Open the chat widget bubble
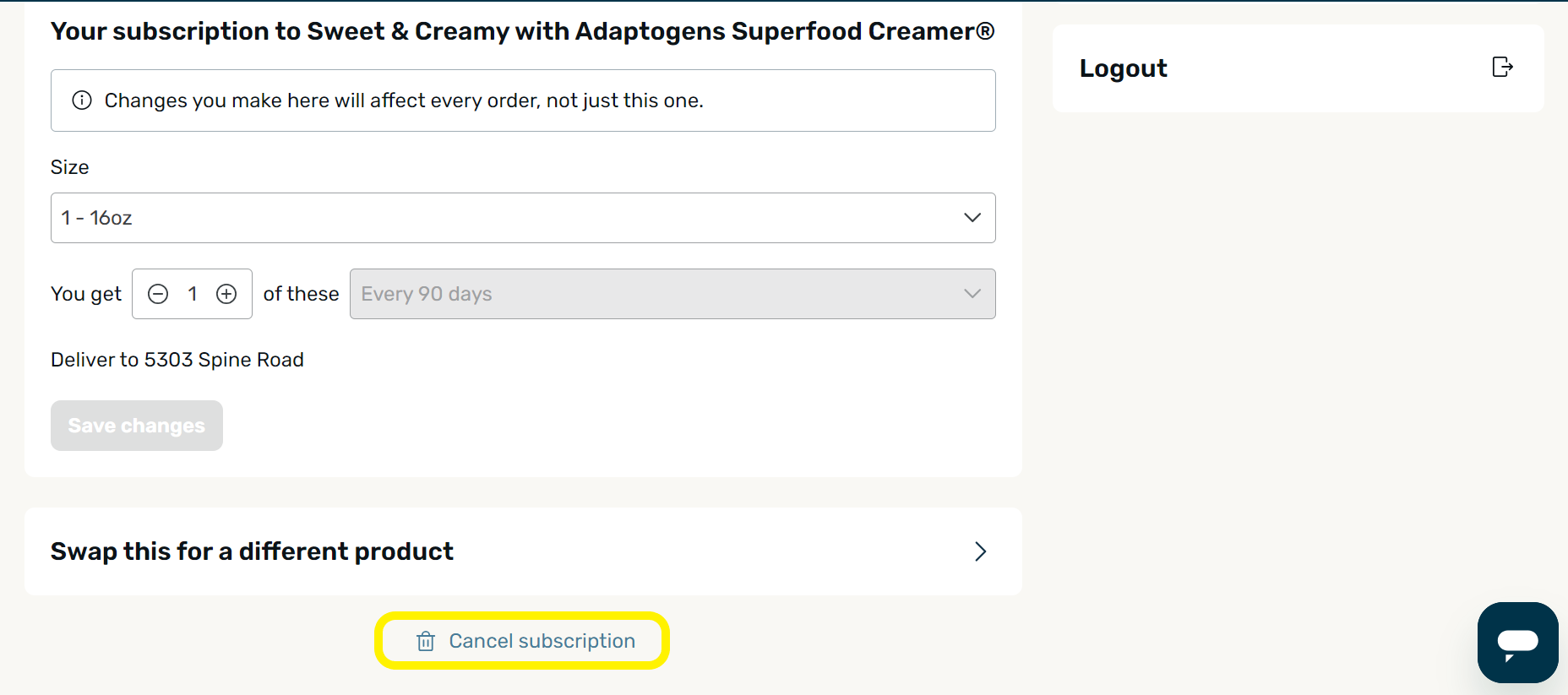This screenshot has height=695, width=1568. click(x=1517, y=642)
